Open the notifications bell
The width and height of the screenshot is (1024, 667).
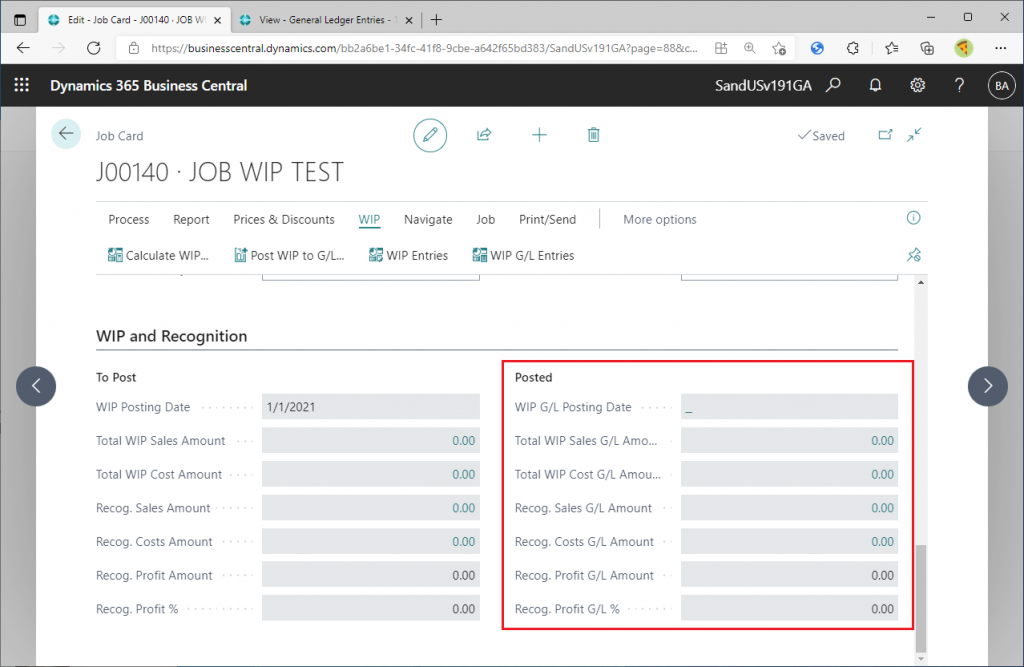tap(875, 85)
